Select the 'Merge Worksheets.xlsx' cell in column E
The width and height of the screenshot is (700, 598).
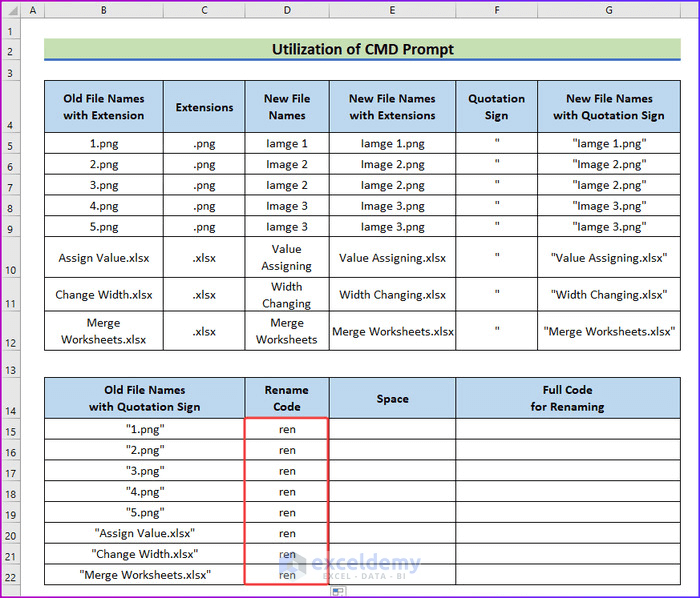point(392,331)
